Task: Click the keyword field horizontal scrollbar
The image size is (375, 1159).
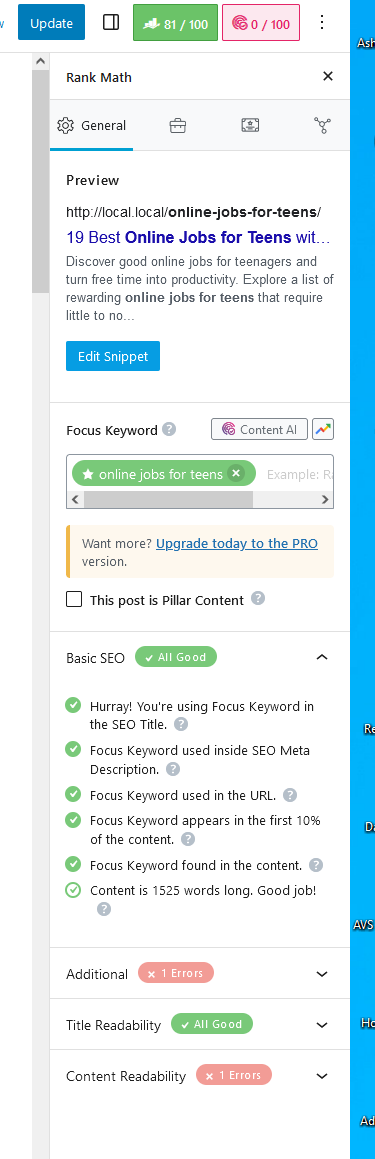Action: [200, 500]
